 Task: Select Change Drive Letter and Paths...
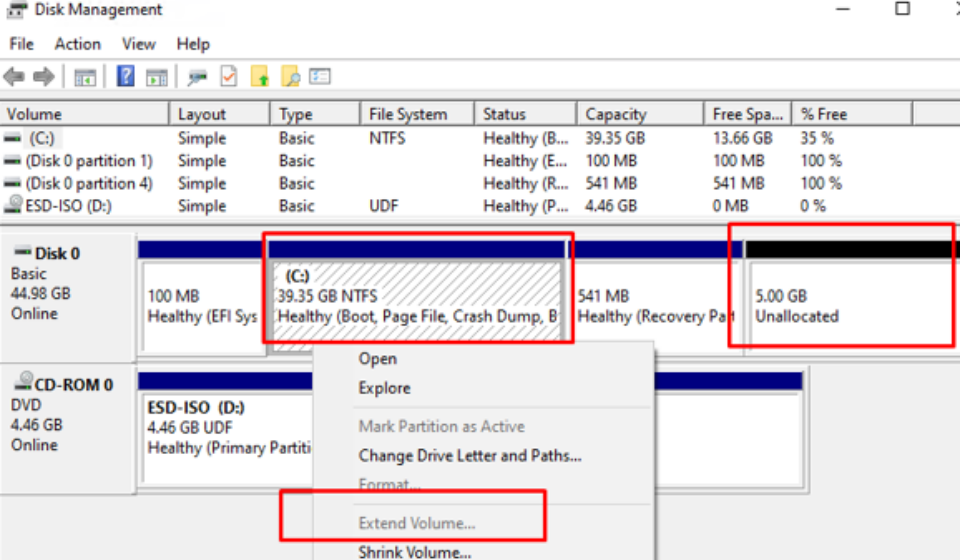click(x=470, y=455)
